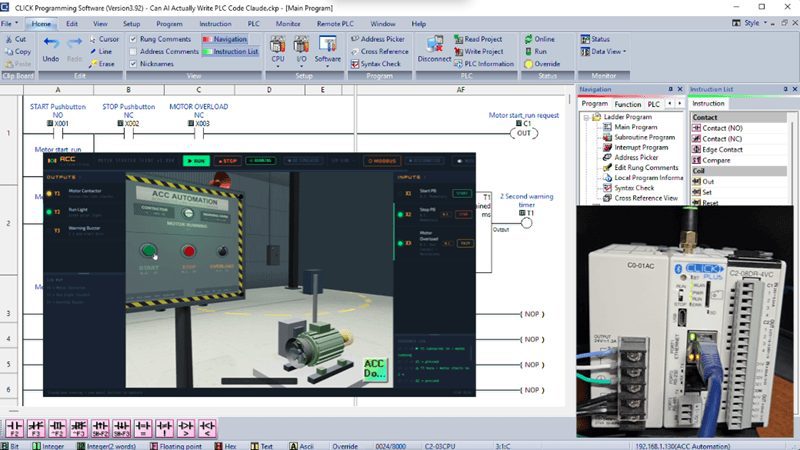Click STOP in the ACC simulator top bar
Image resolution: width=800 pixels, height=450 pixels.
pyautogui.click(x=228, y=161)
